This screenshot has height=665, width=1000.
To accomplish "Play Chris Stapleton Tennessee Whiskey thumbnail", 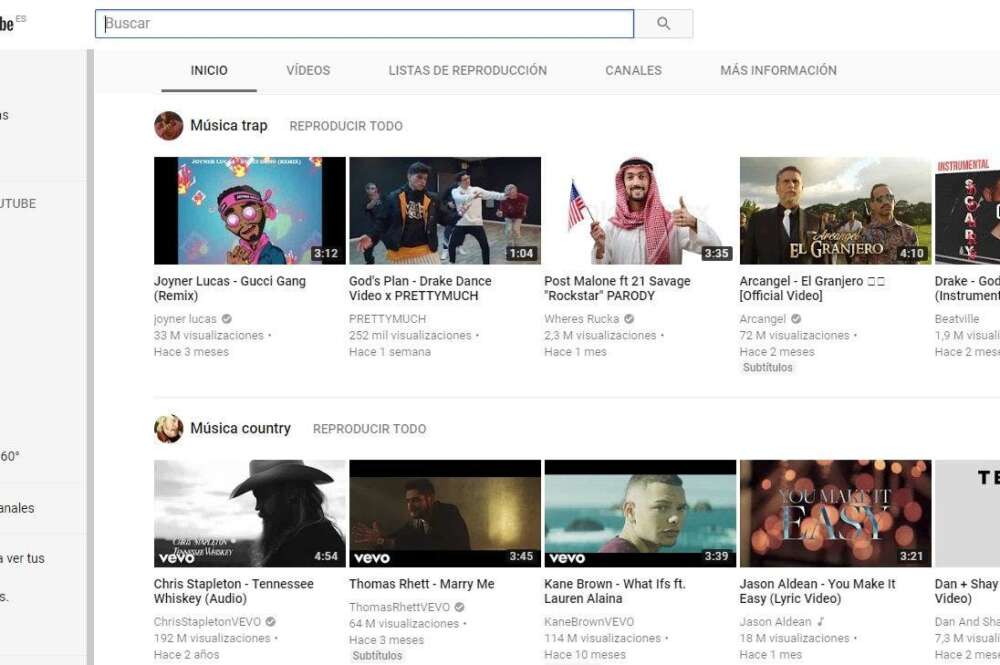I will (250, 513).
